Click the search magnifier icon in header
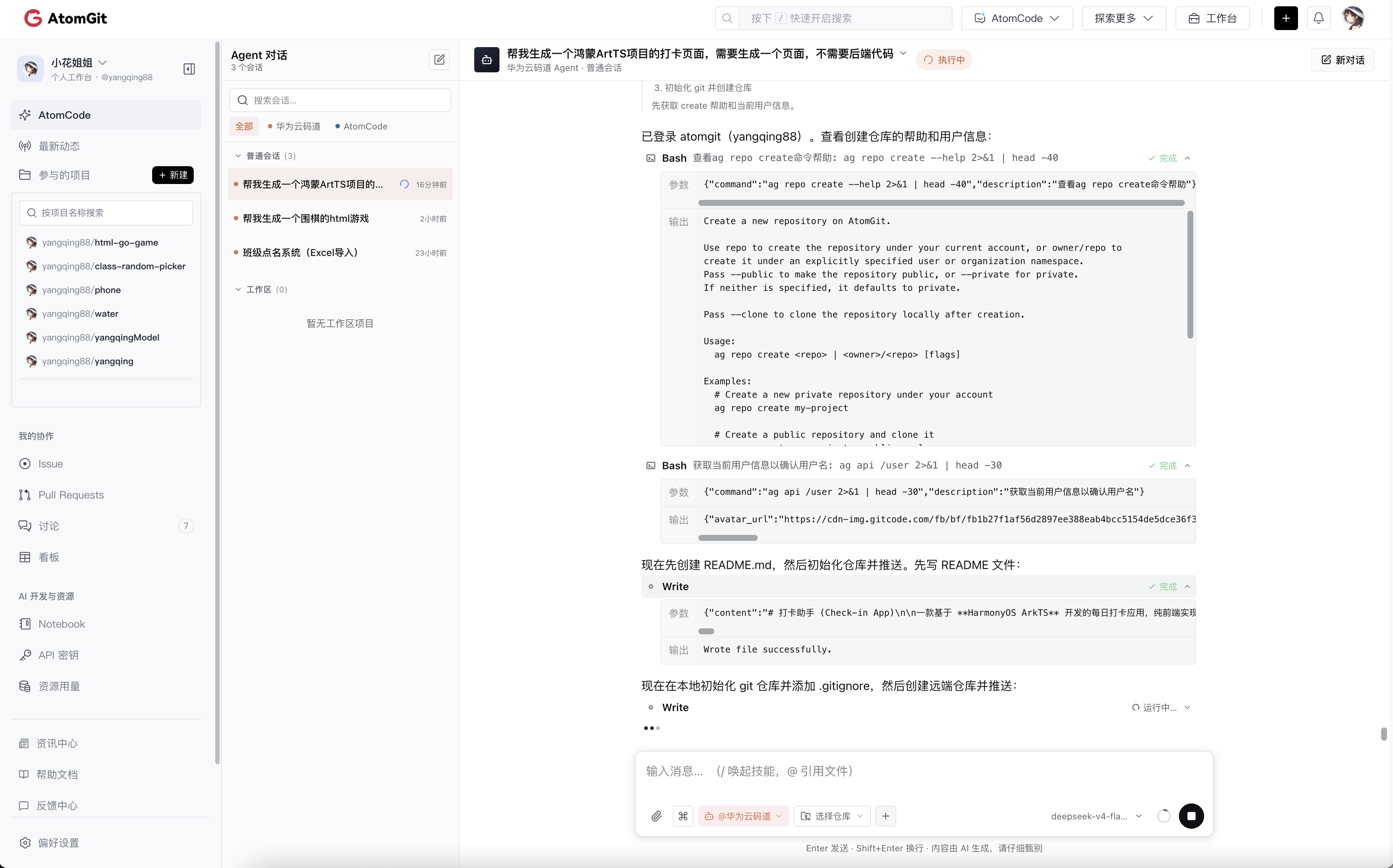The width and height of the screenshot is (1393, 868). [x=727, y=19]
